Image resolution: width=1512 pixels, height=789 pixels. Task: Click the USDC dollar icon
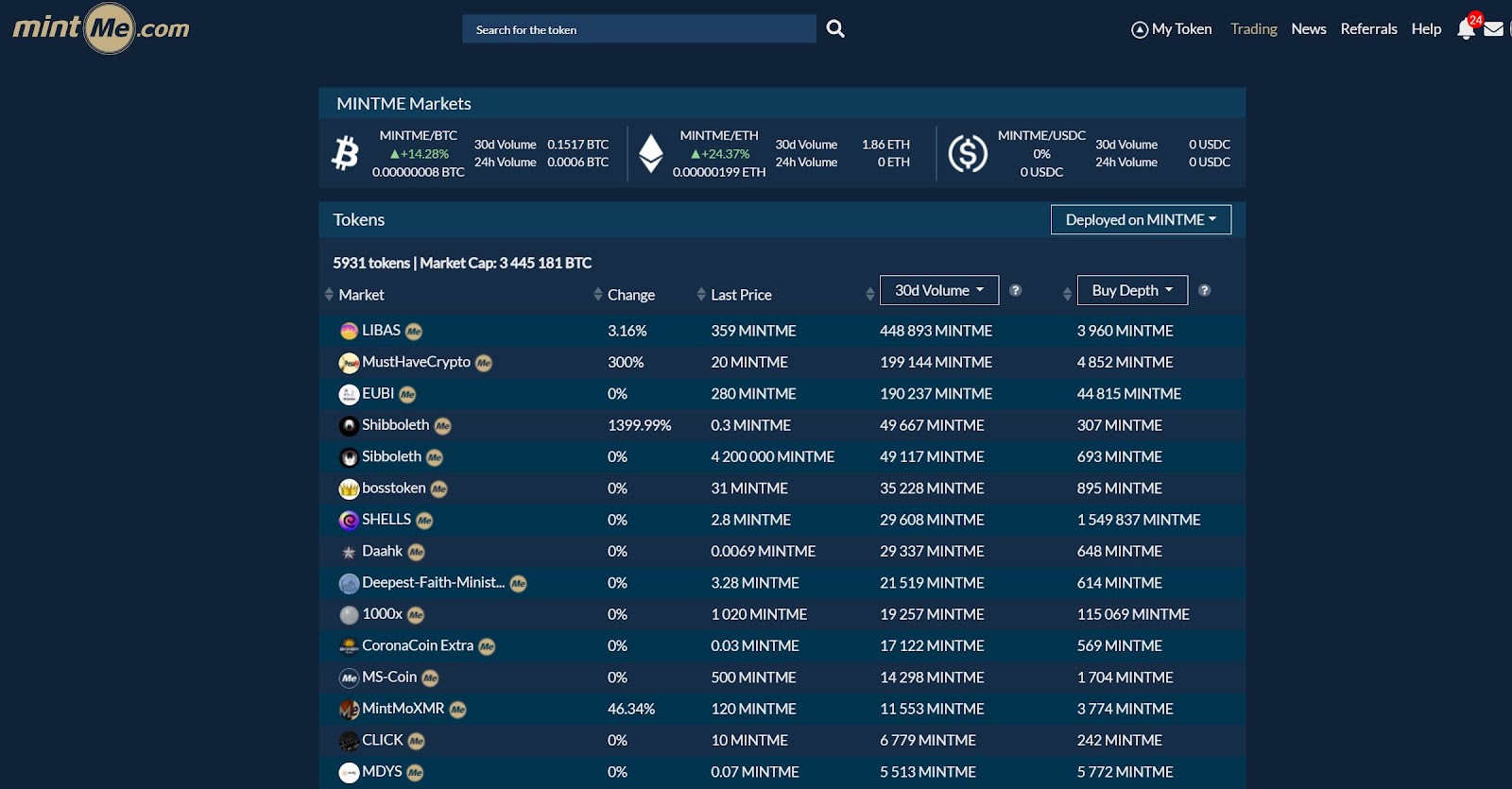coord(968,153)
